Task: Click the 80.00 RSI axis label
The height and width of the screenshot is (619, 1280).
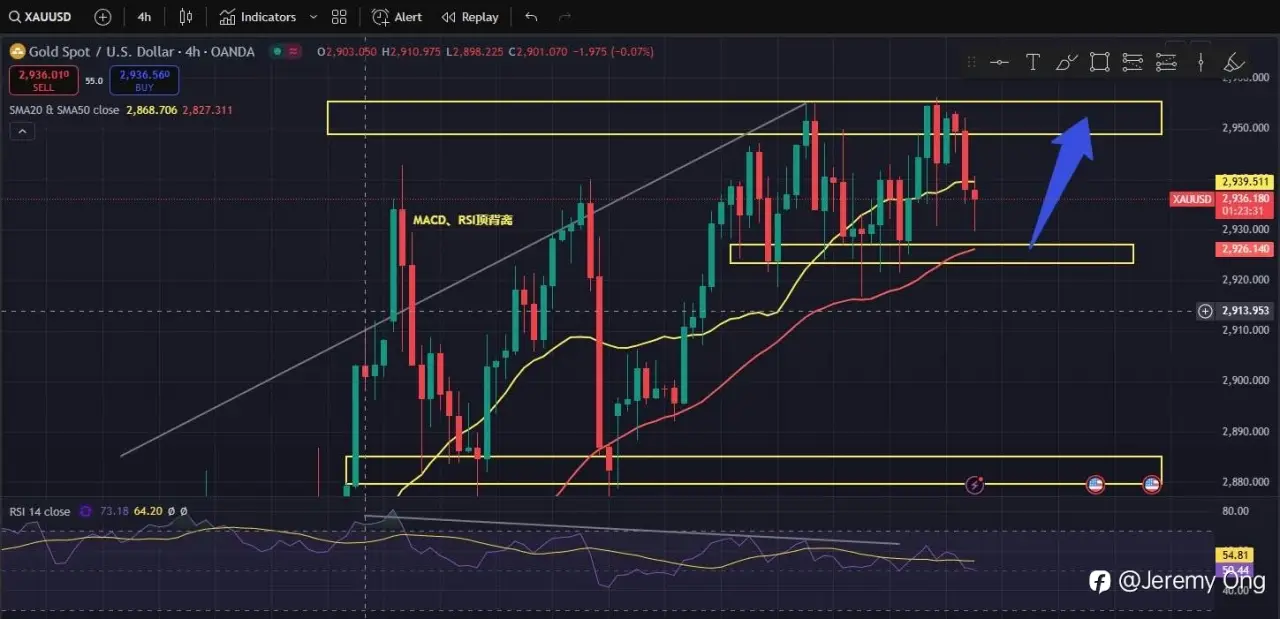Action: click(1235, 511)
